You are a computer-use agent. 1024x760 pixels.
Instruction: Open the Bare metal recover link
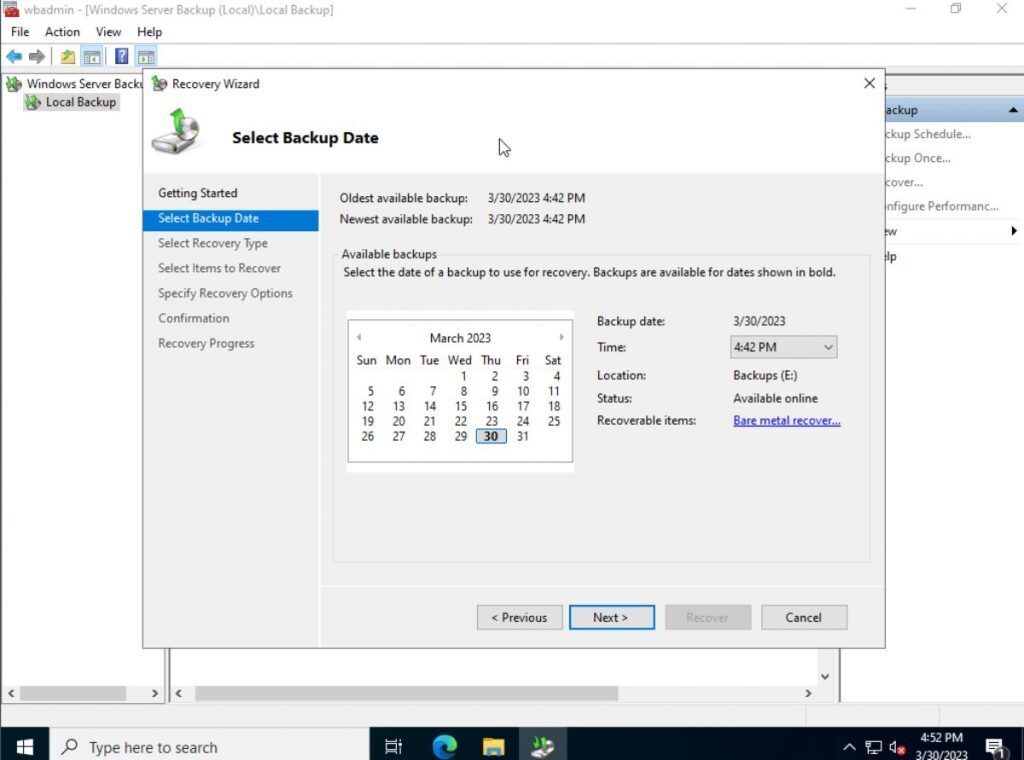[786, 420]
